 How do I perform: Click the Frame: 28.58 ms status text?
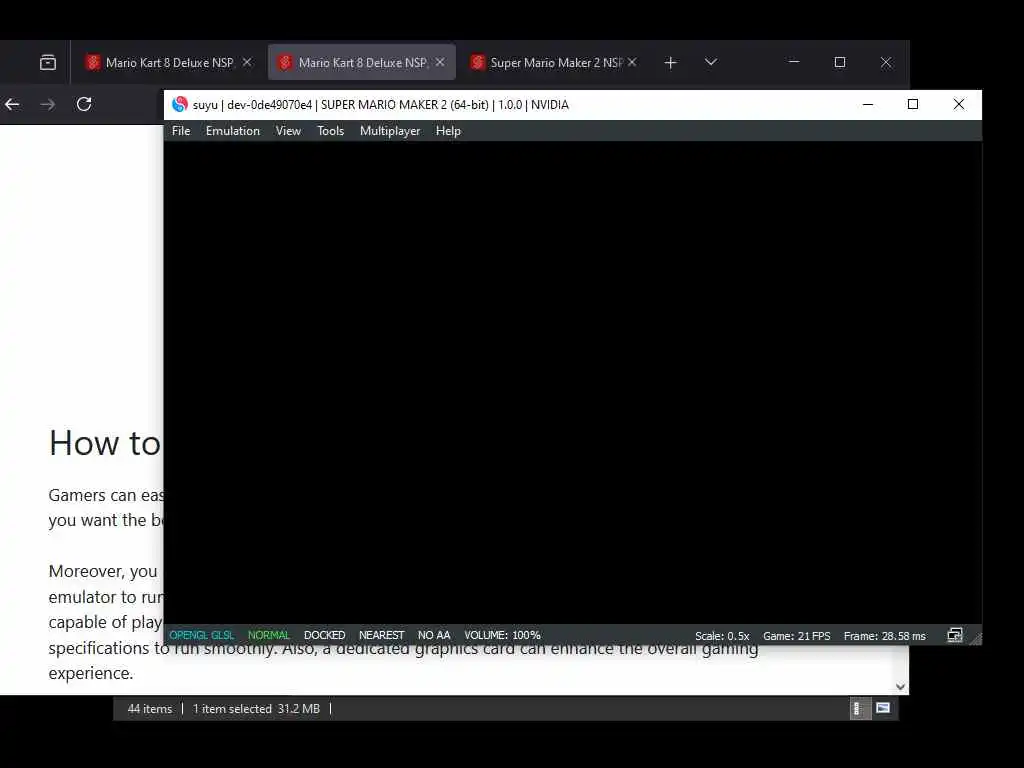tap(884, 635)
